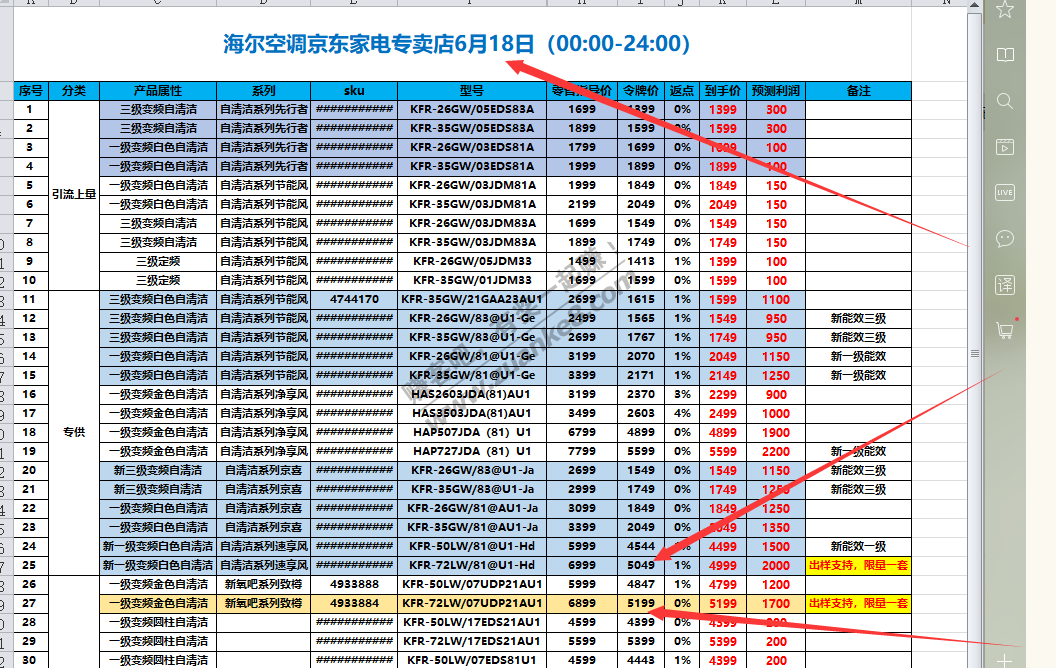Select the 引流上量 category cell

click(x=74, y=195)
